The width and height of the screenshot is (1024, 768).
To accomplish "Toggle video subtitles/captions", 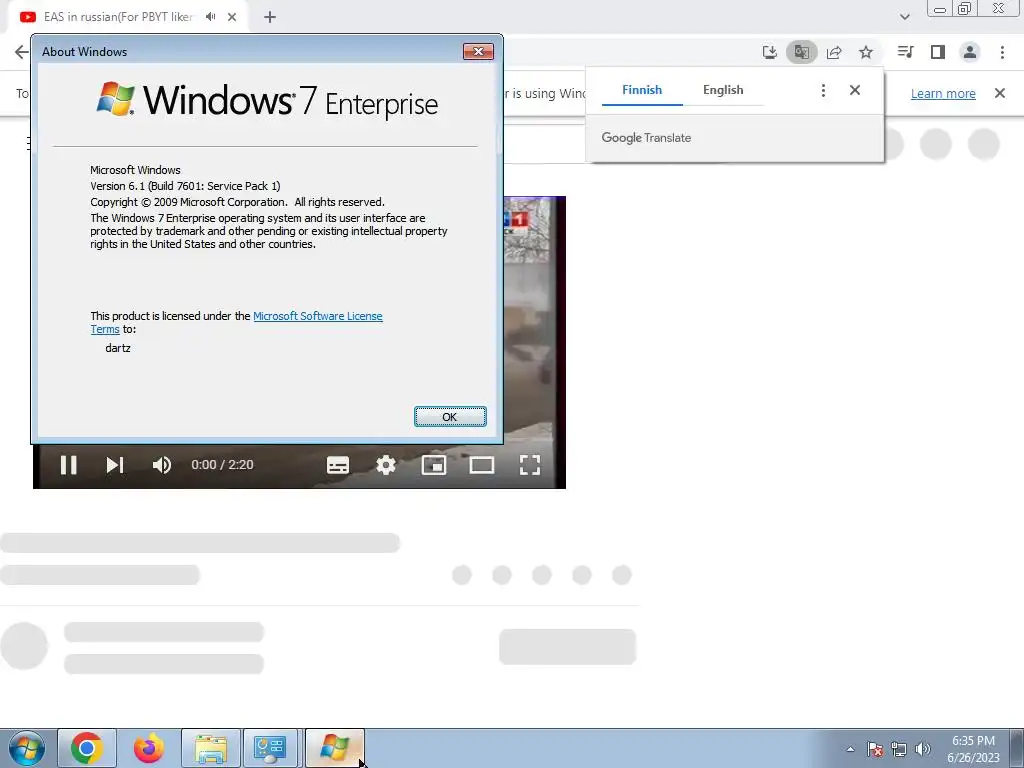I will [338, 465].
